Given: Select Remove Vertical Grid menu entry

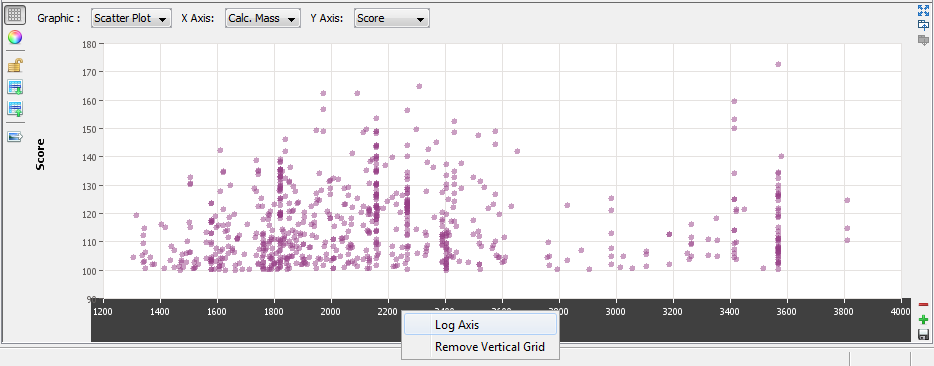Looking at the screenshot, I should point(480,346).
